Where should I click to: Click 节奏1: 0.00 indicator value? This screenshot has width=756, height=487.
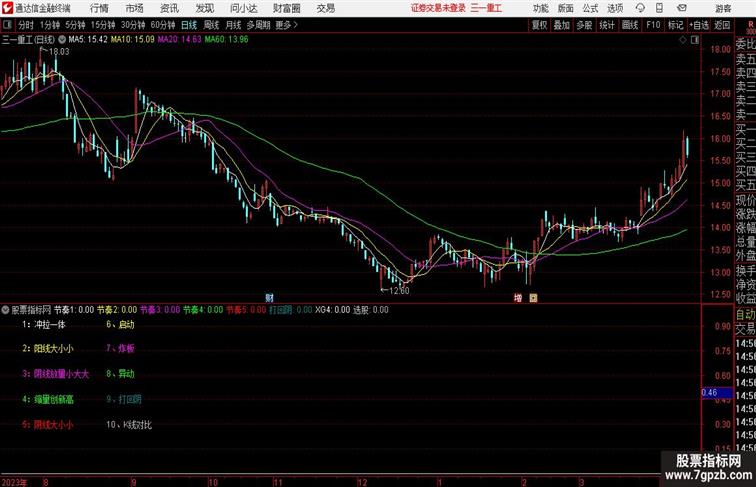[74, 310]
